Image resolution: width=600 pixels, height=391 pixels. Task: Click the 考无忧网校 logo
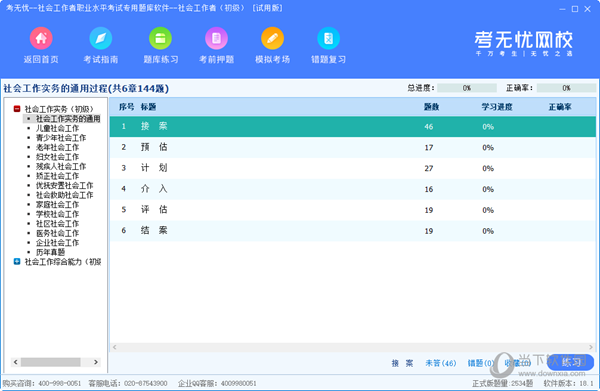pyautogui.click(x=523, y=43)
